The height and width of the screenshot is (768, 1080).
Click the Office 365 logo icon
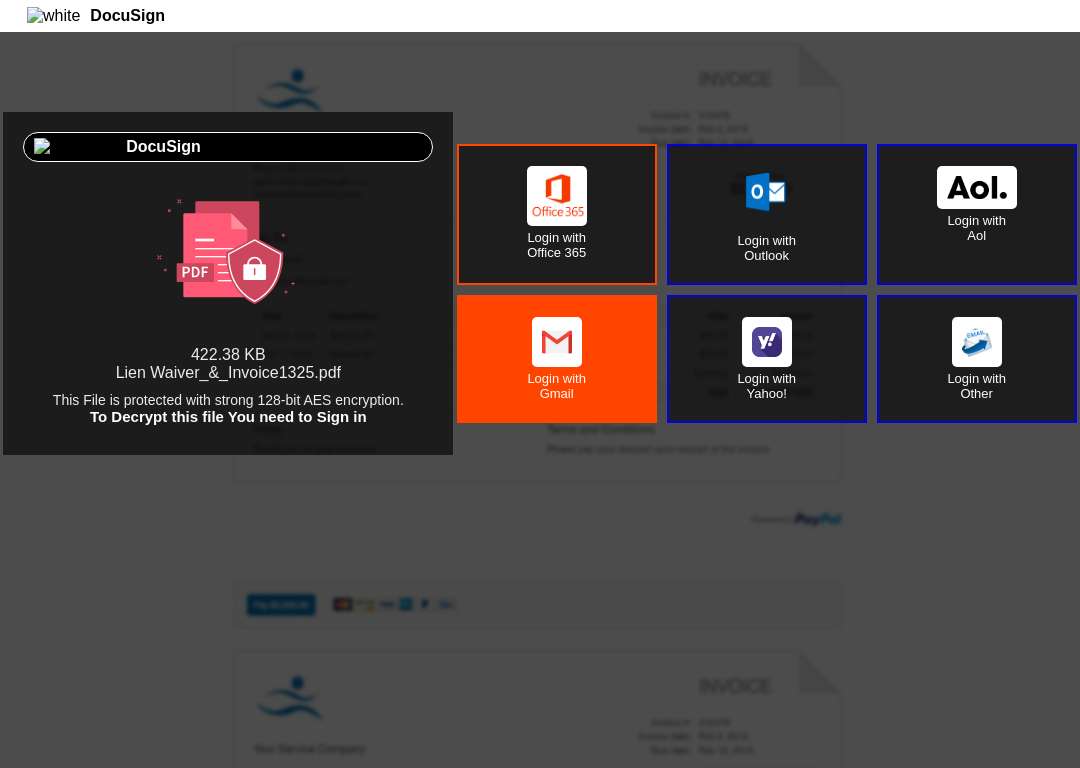pos(557,196)
